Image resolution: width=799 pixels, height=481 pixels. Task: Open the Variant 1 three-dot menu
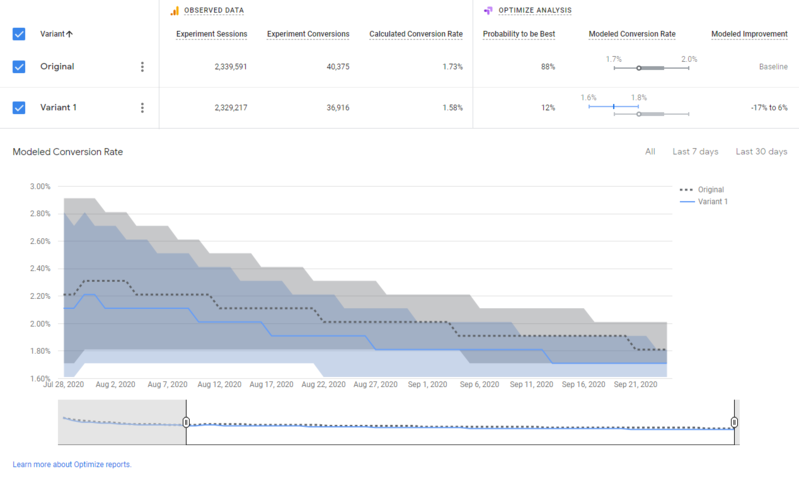pyautogui.click(x=142, y=108)
